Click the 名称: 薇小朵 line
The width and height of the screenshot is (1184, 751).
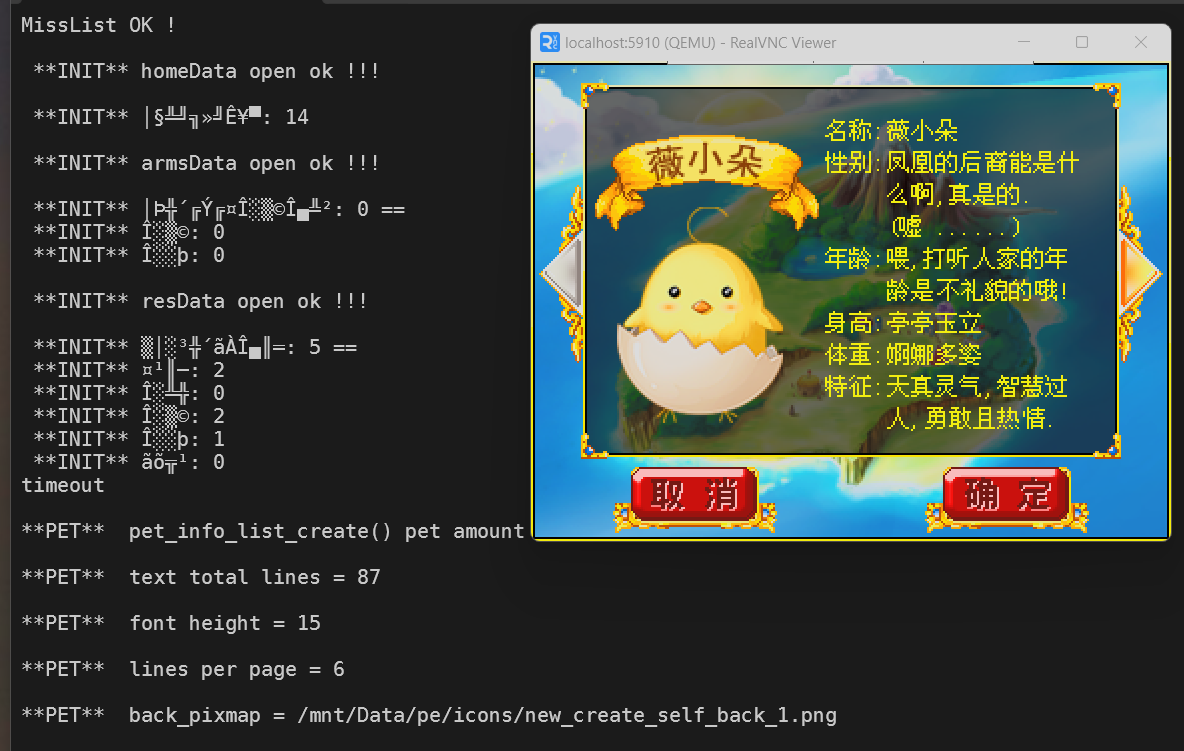891,131
